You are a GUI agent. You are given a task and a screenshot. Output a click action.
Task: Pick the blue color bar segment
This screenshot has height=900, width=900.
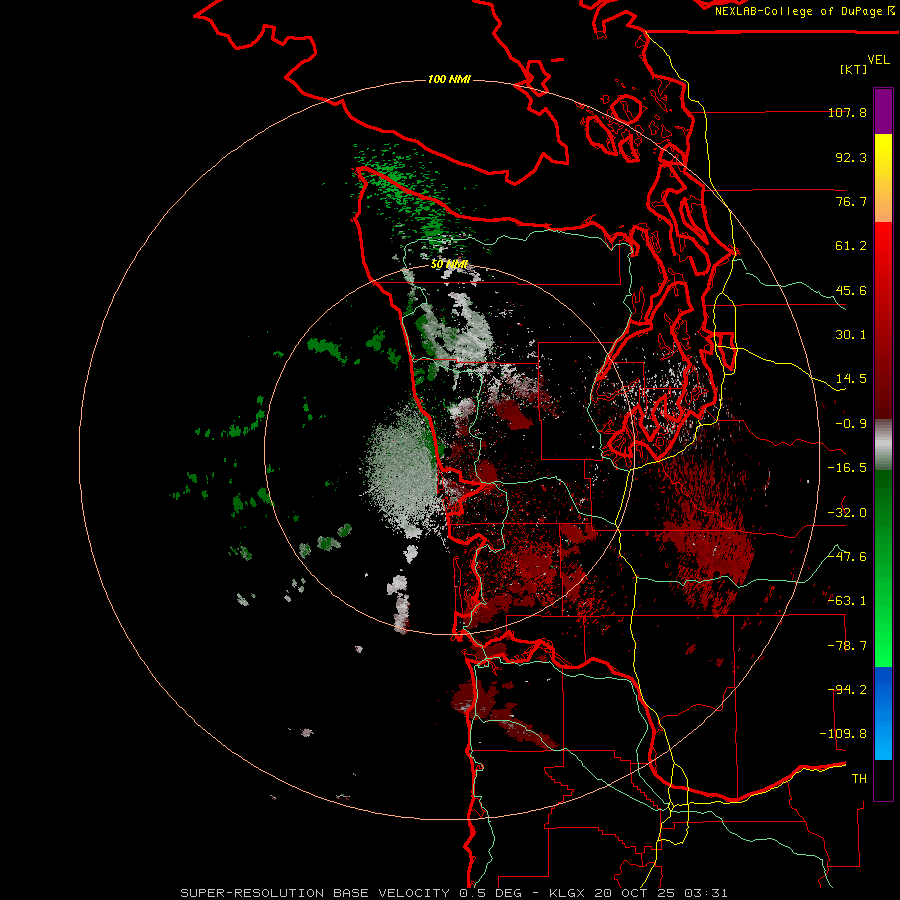pyautogui.click(x=883, y=713)
